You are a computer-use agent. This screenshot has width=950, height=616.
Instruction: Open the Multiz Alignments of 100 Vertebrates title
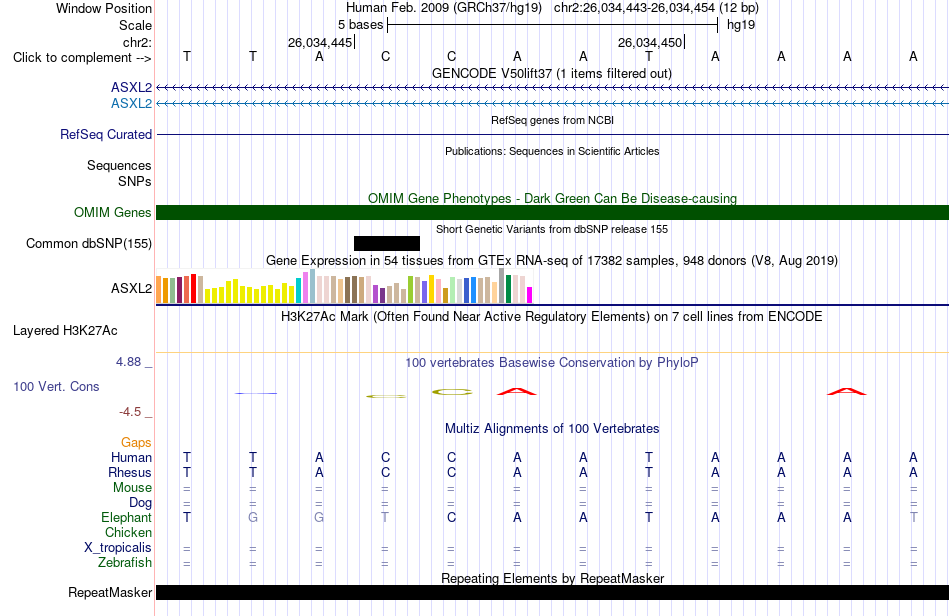[552, 428]
